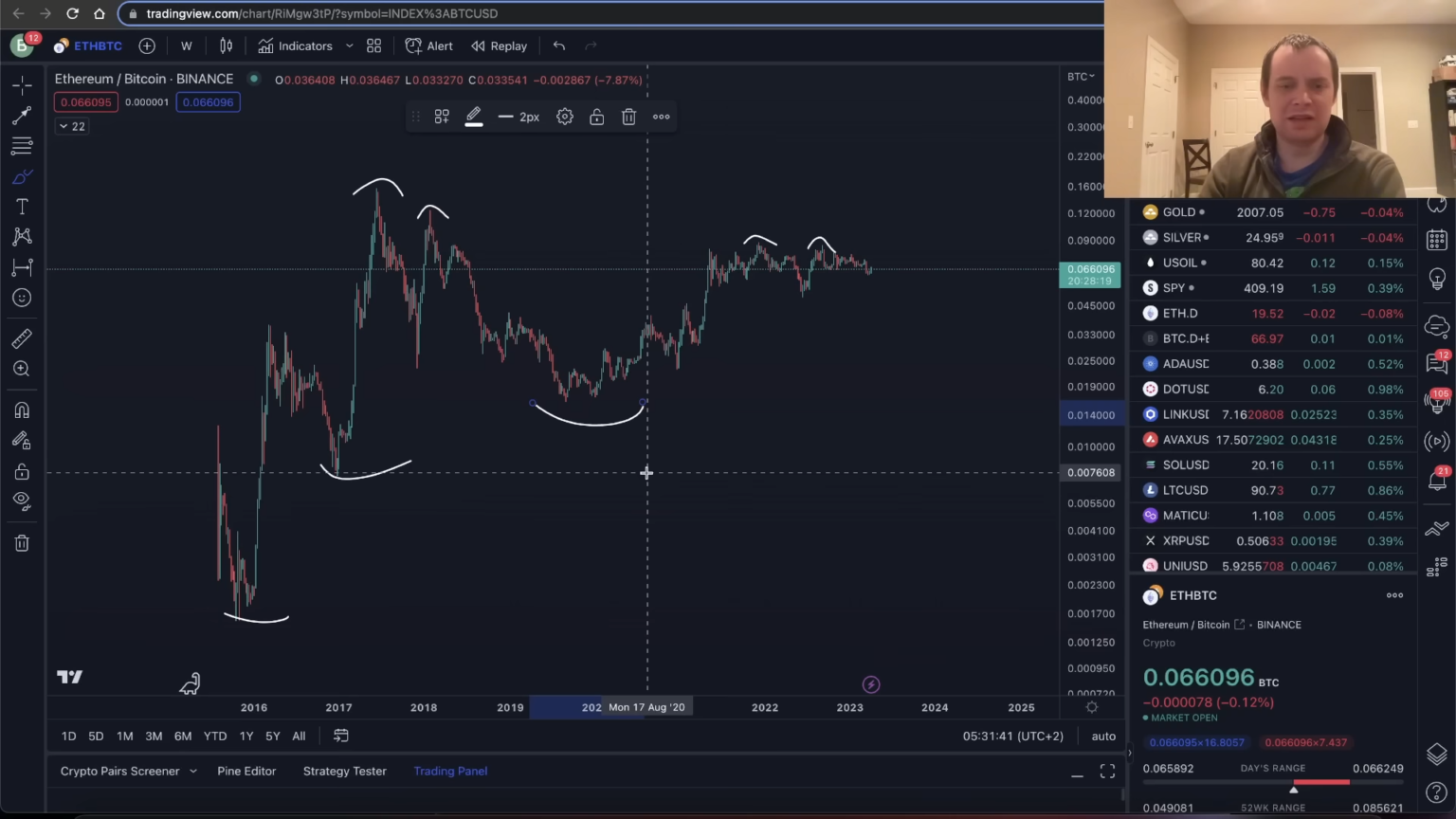Select the Measure ruler tool

22,338
